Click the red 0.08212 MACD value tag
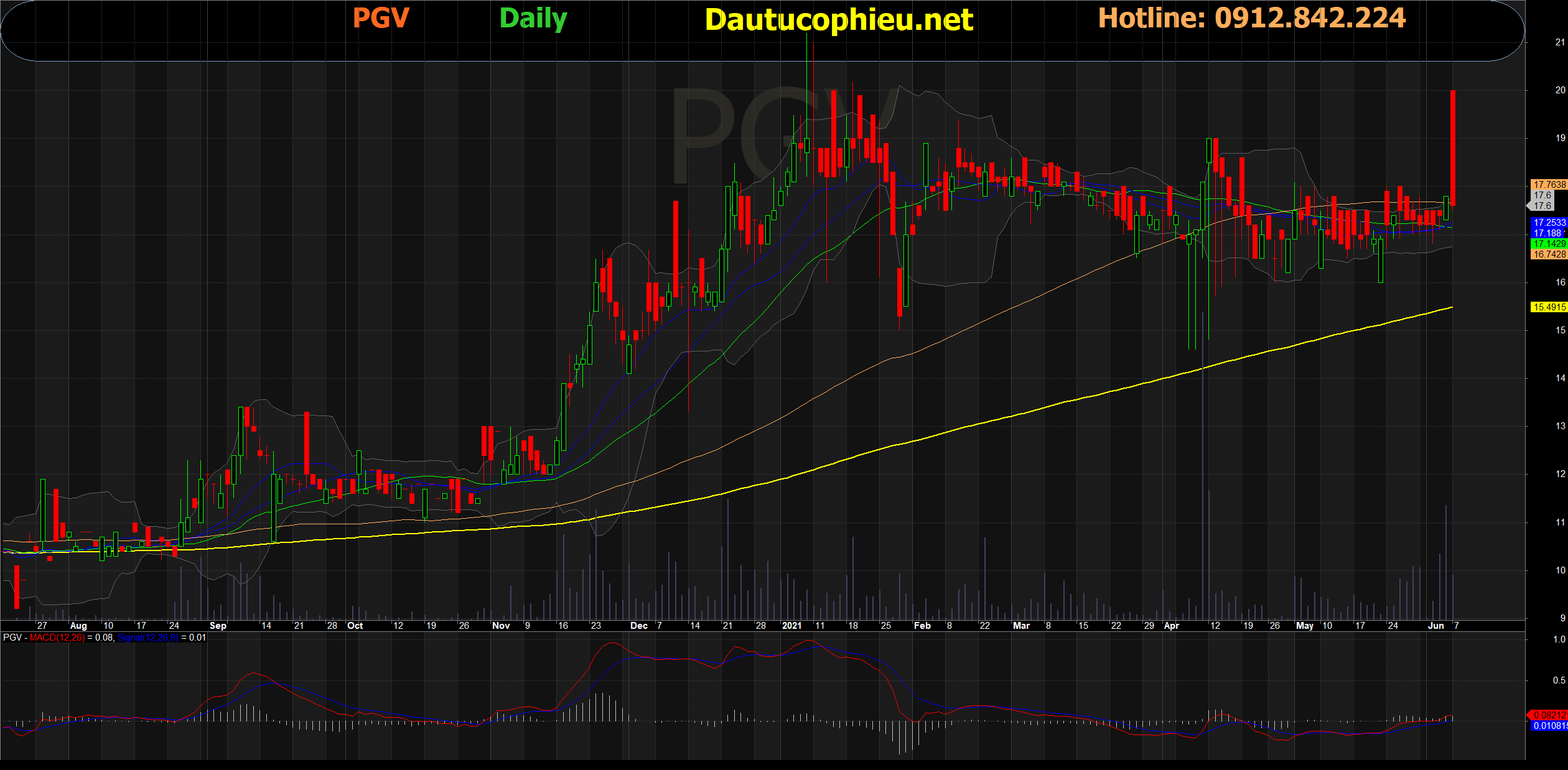The height and width of the screenshot is (770, 1568). [1549, 715]
